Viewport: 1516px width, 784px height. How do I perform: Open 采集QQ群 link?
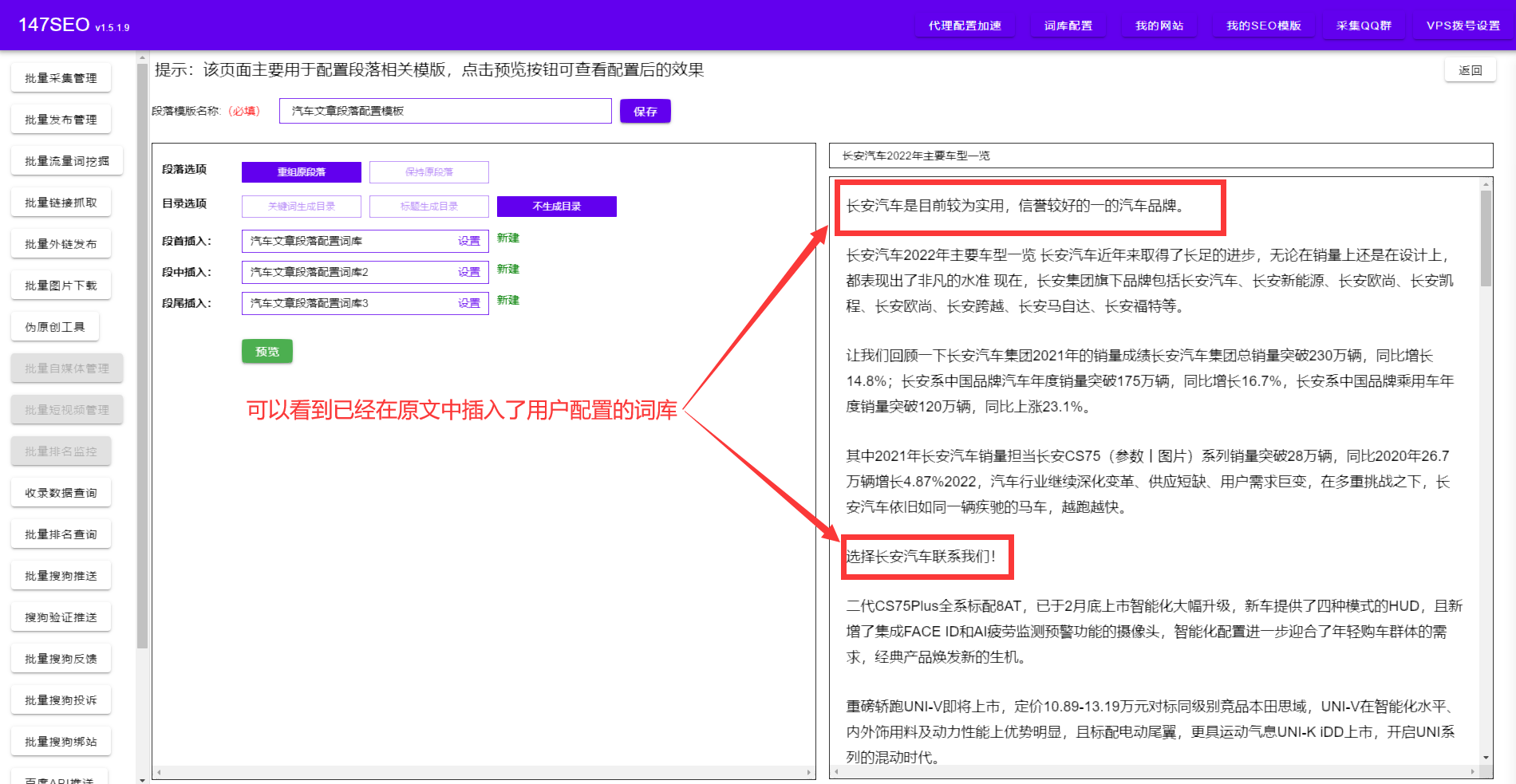tap(1364, 26)
